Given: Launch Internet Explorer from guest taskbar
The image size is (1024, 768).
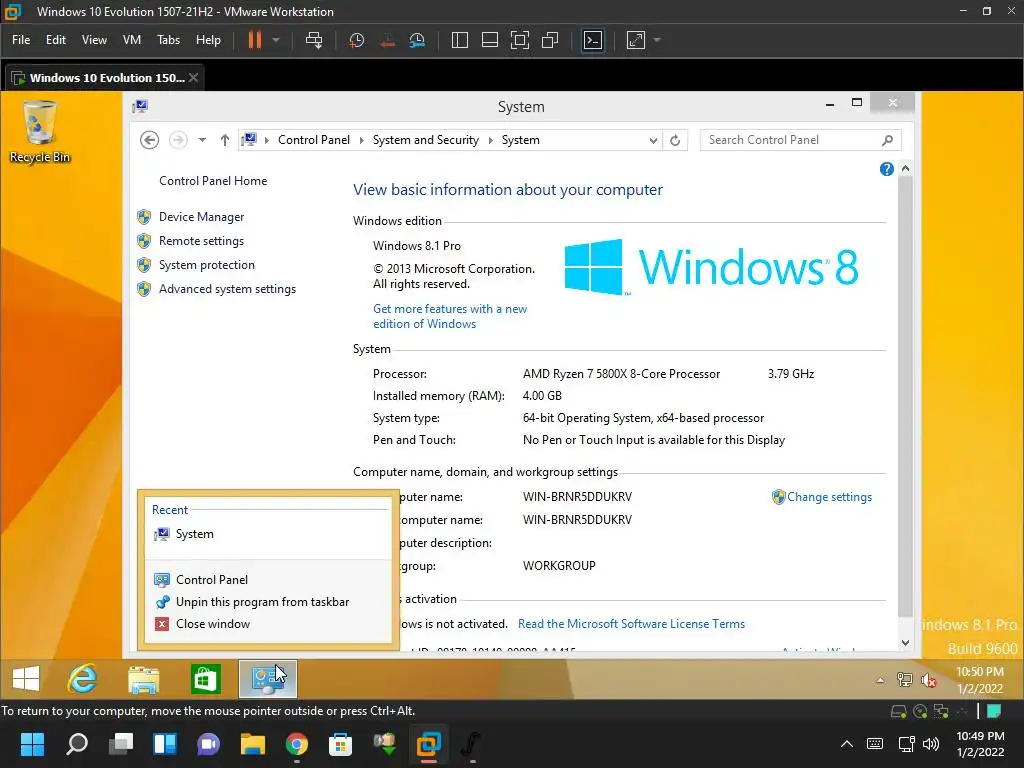Looking at the screenshot, I should click(82, 679).
